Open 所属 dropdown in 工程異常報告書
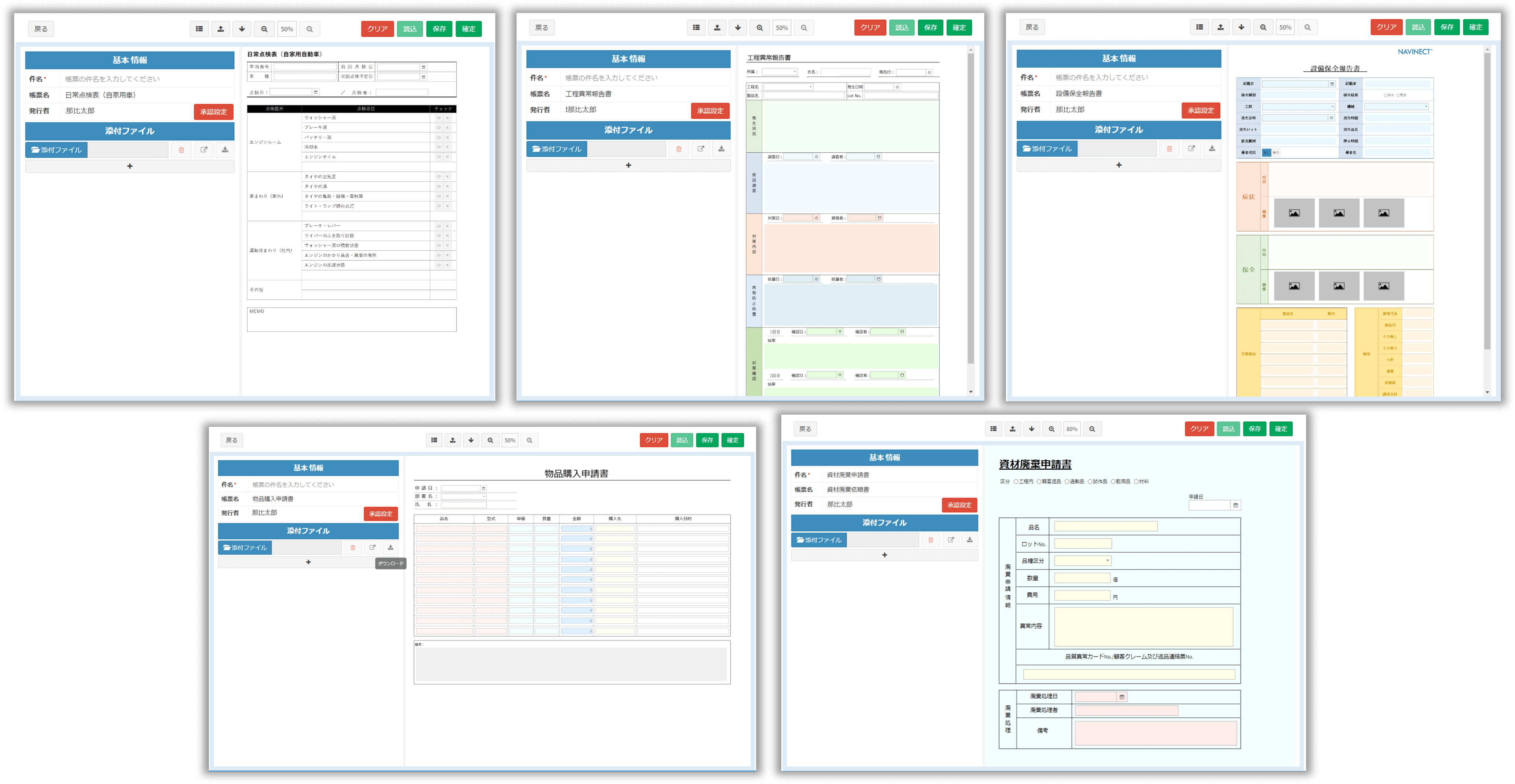 tap(780, 72)
